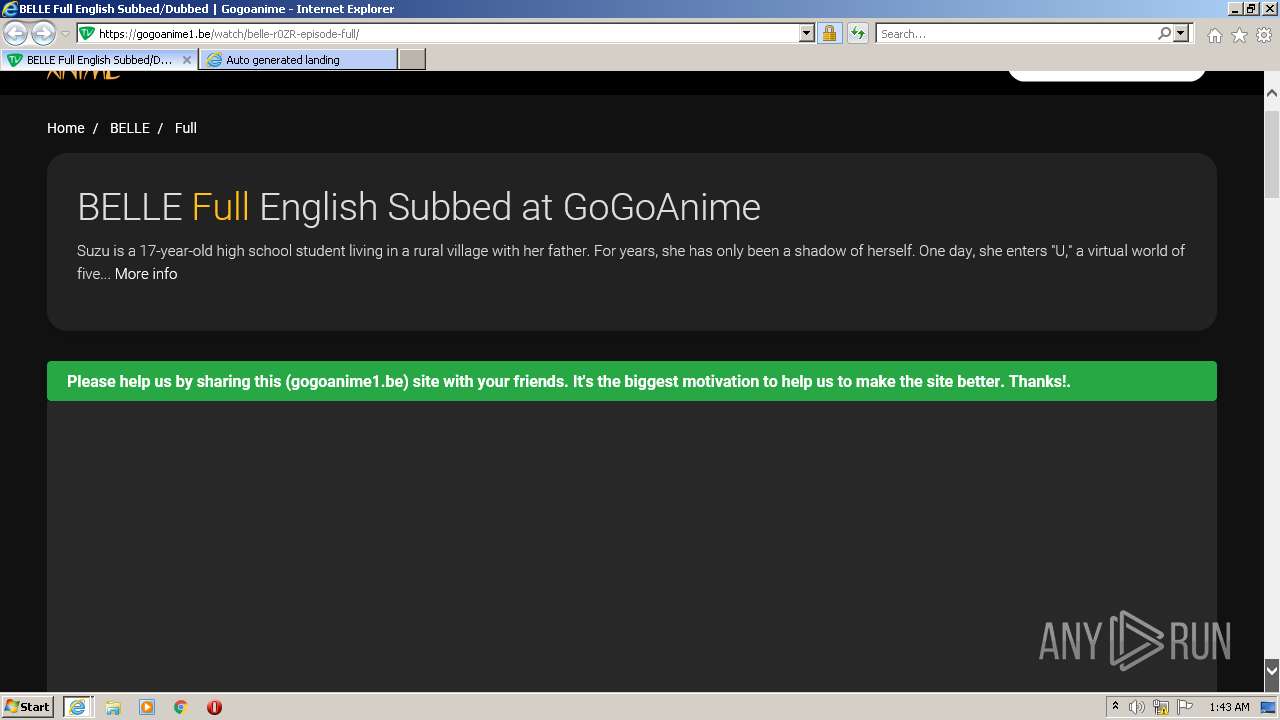Open the volume speaker tray icon
This screenshot has height=720, width=1280.
click(1137, 707)
